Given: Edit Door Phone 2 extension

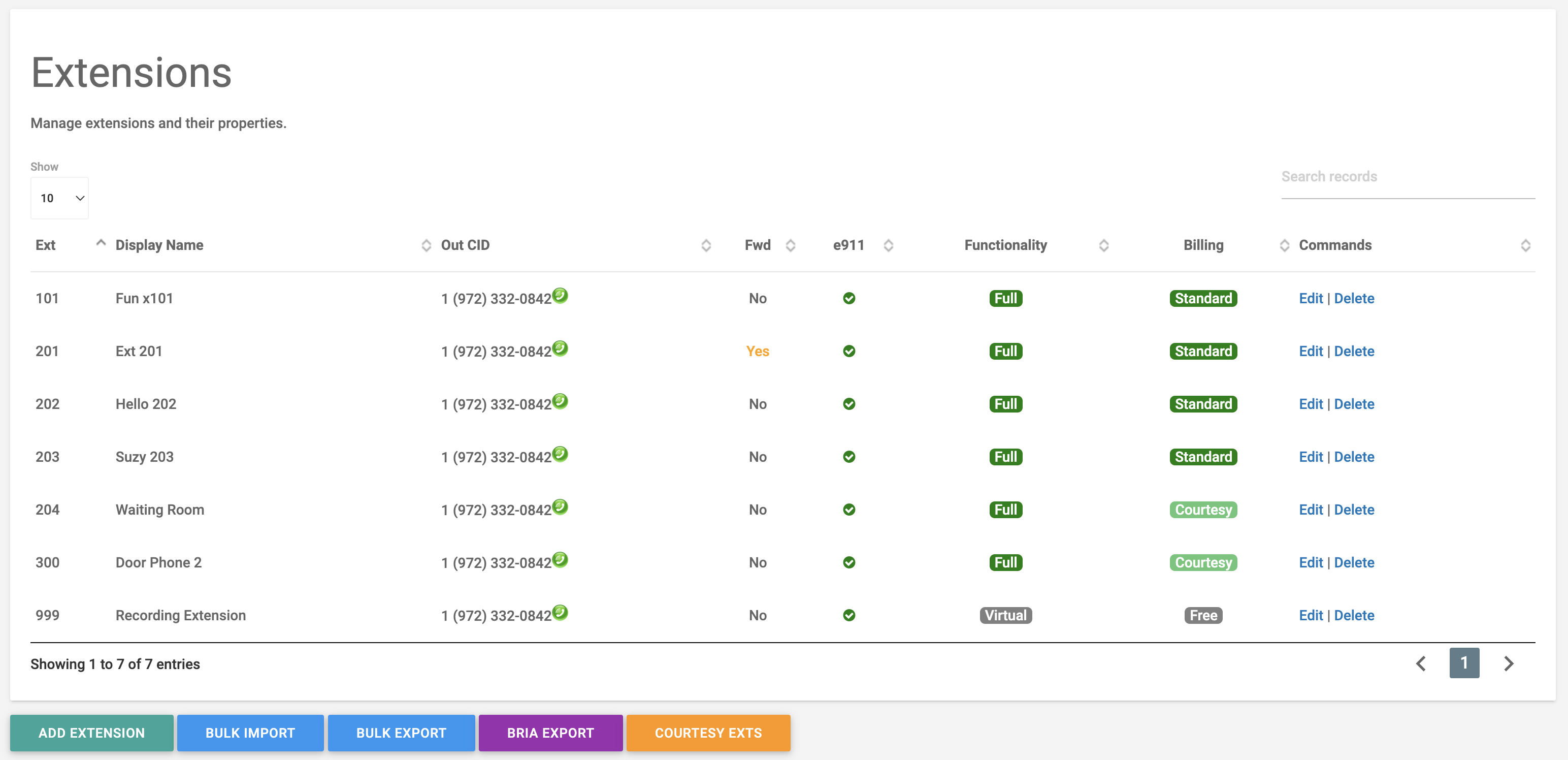Looking at the screenshot, I should [x=1311, y=563].
